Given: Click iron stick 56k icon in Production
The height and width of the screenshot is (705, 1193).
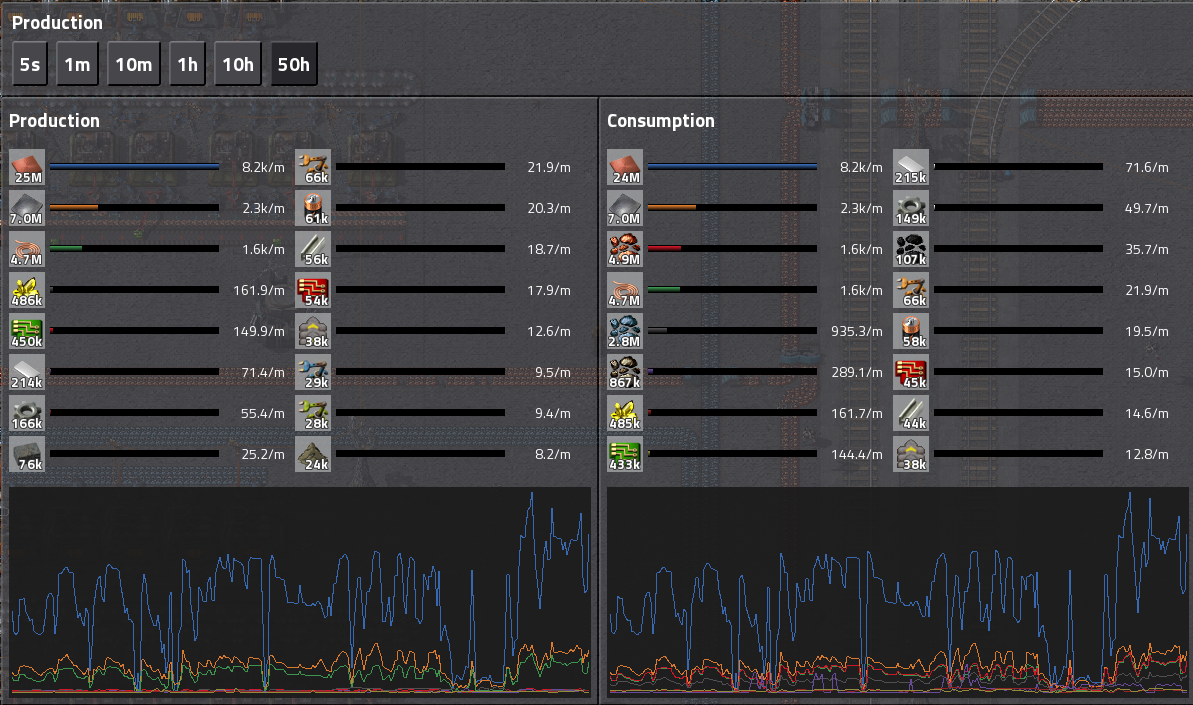Looking at the screenshot, I should pyautogui.click(x=313, y=249).
